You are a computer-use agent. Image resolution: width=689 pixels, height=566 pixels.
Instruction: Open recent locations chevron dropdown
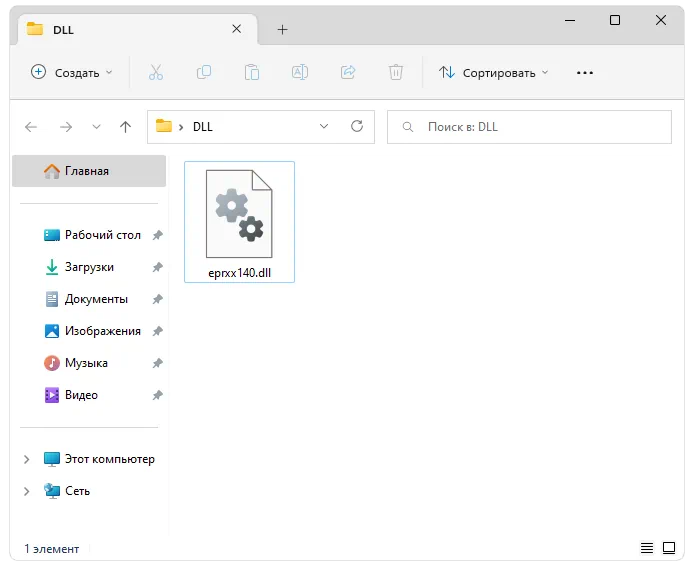[96, 127]
